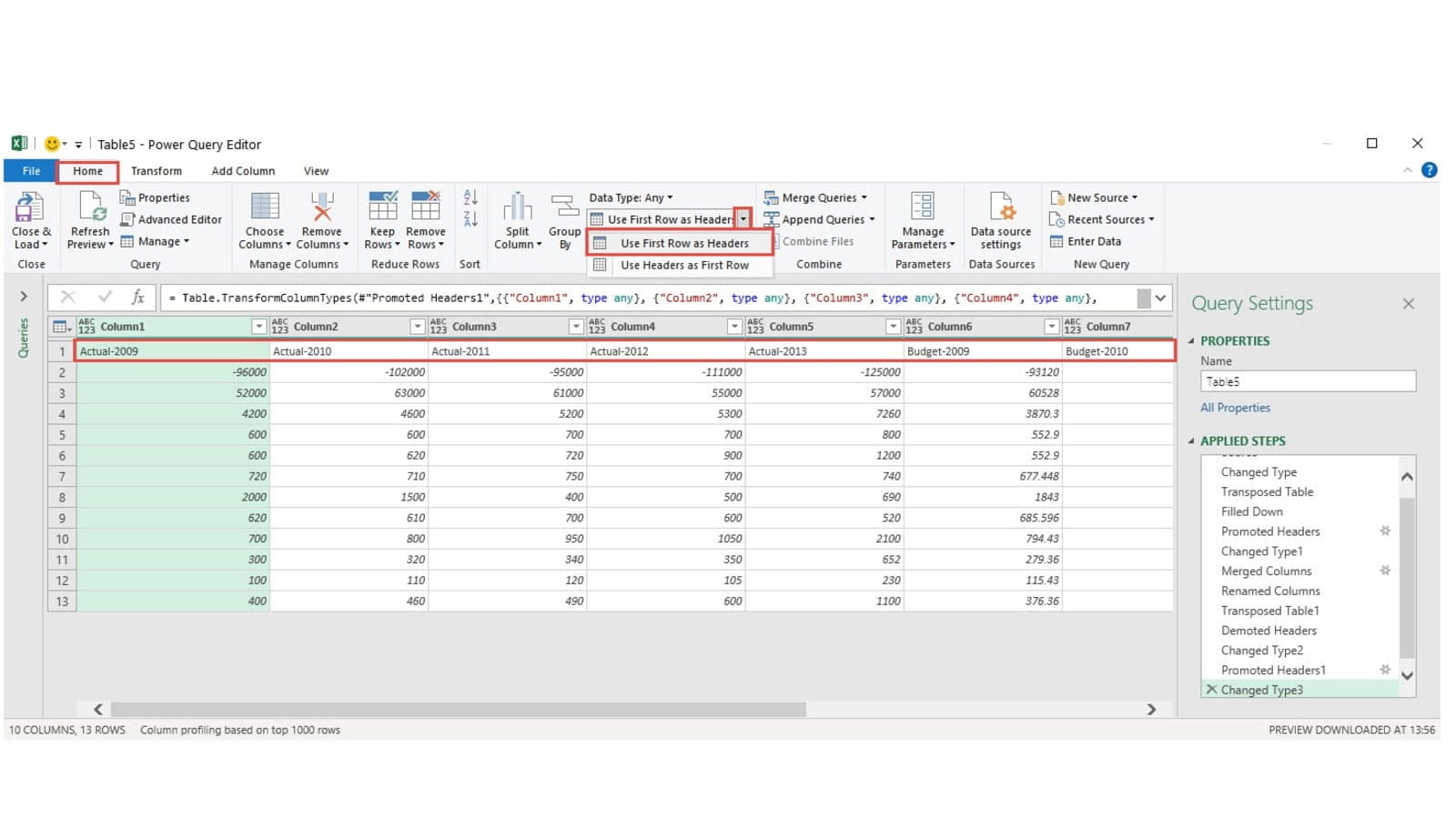Image resolution: width=1456 pixels, height=819 pixels.
Task: Open the All Properties link
Action: click(x=1235, y=408)
